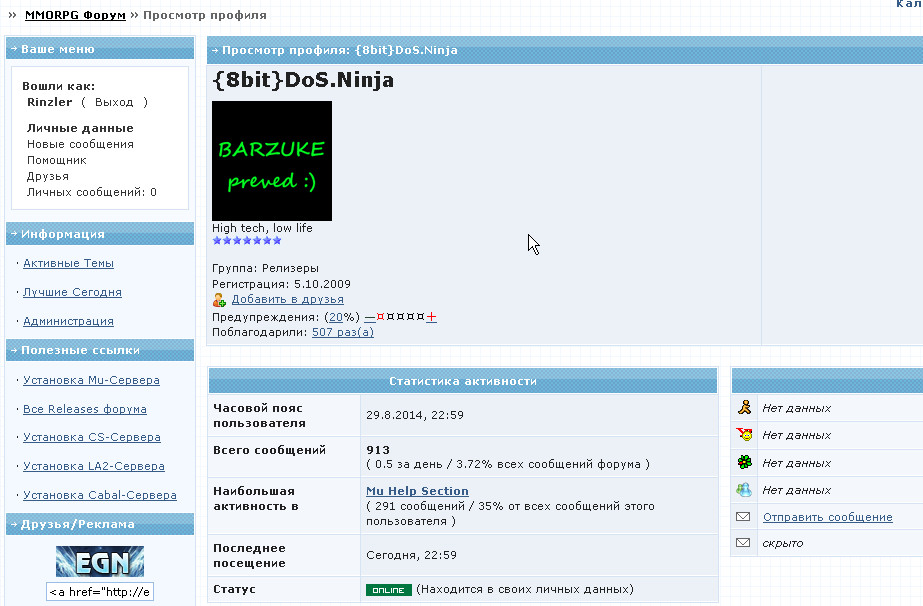Open Помощник menu entry

57,160
